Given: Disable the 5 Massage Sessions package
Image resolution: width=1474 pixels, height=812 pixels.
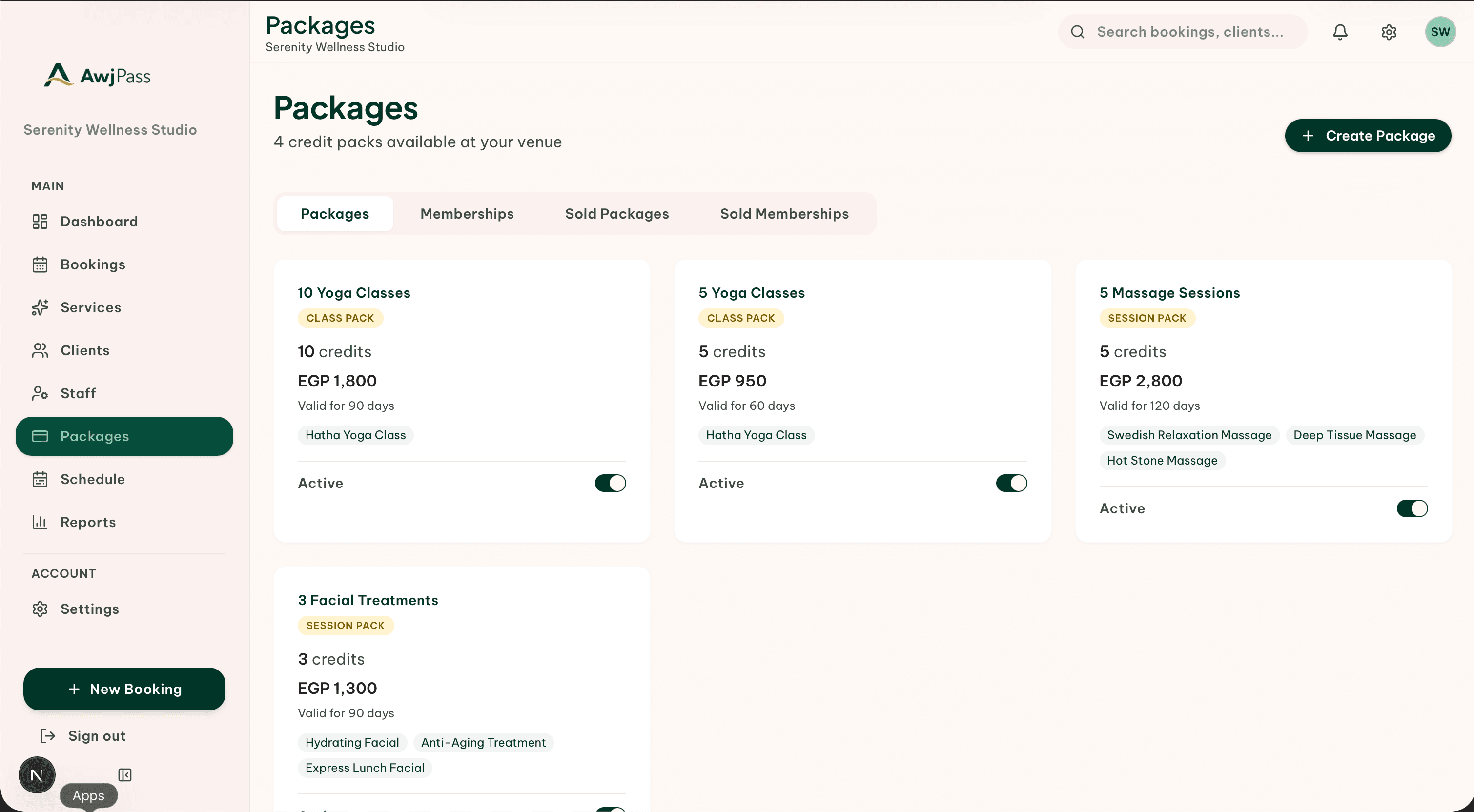Looking at the screenshot, I should [1412, 508].
